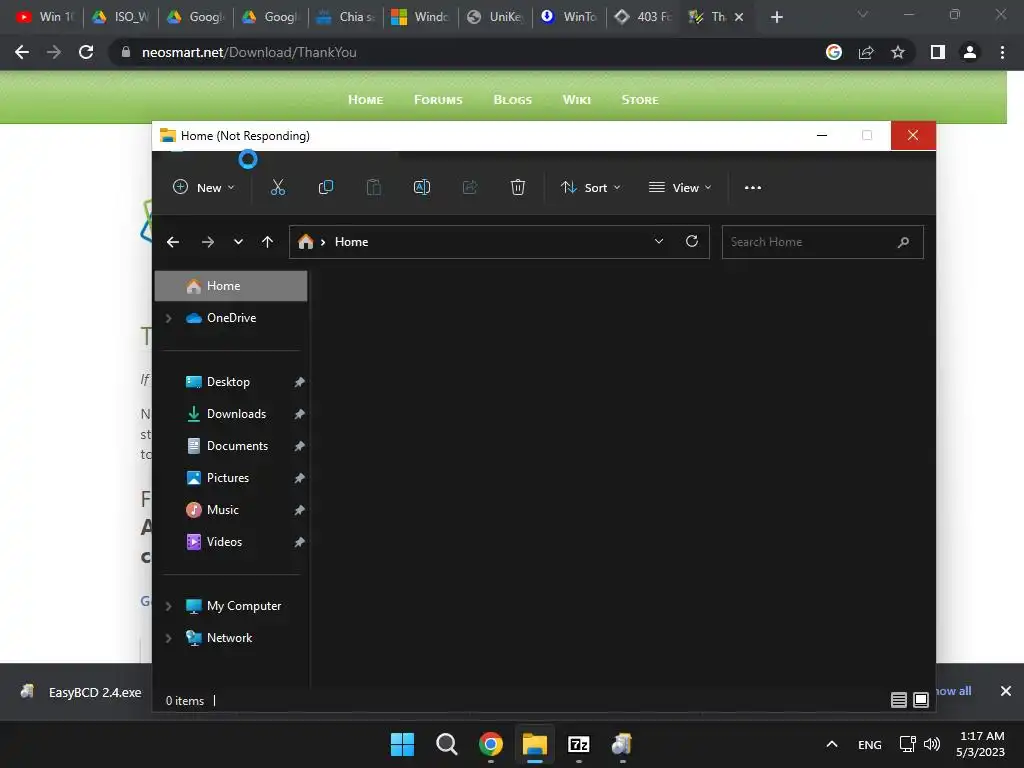
Task: Reload the Chrome page
Action: 86,52
